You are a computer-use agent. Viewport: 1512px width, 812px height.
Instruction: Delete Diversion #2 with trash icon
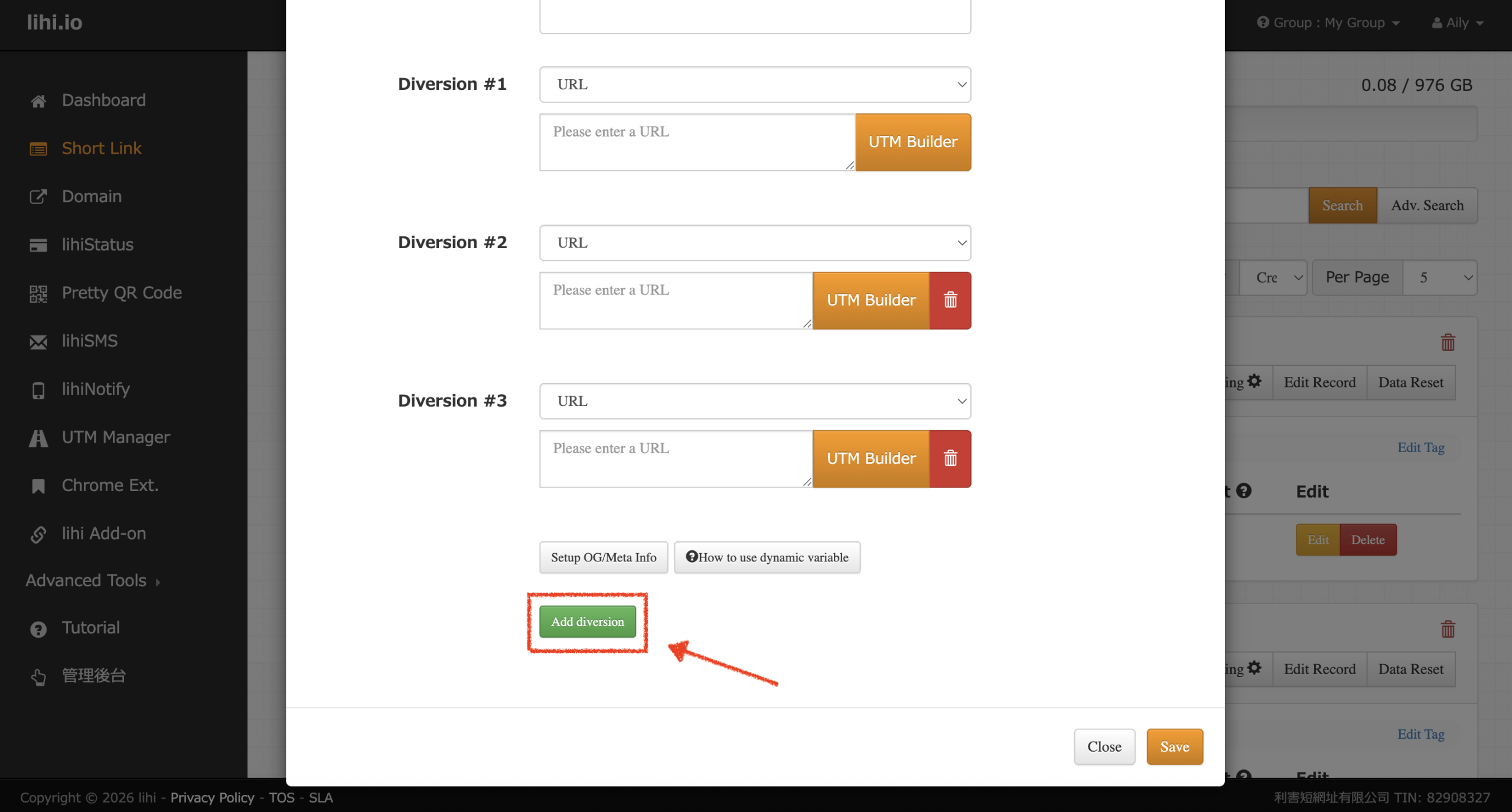(x=950, y=300)
